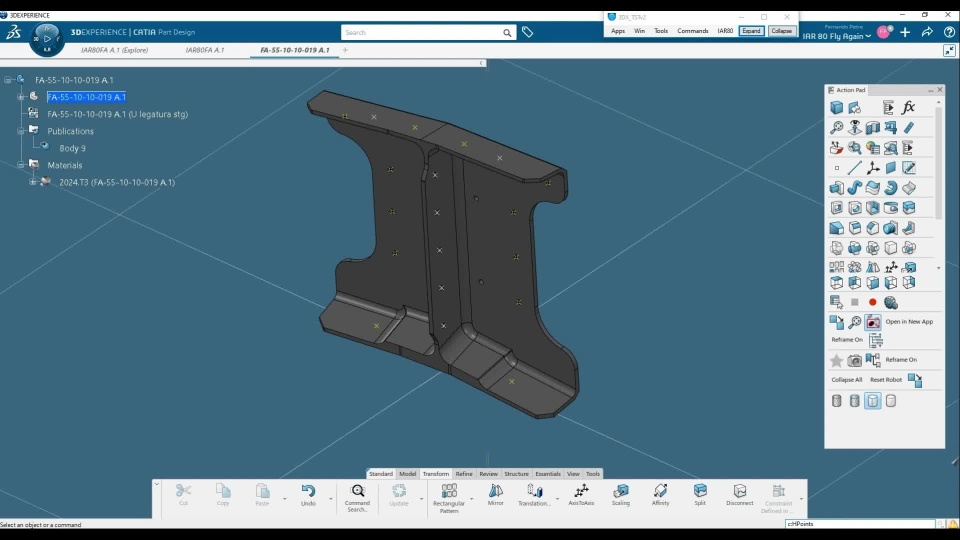Open the Help question mark icon
The height and width of the screenshot is (540, 960).
pos(949,32)
